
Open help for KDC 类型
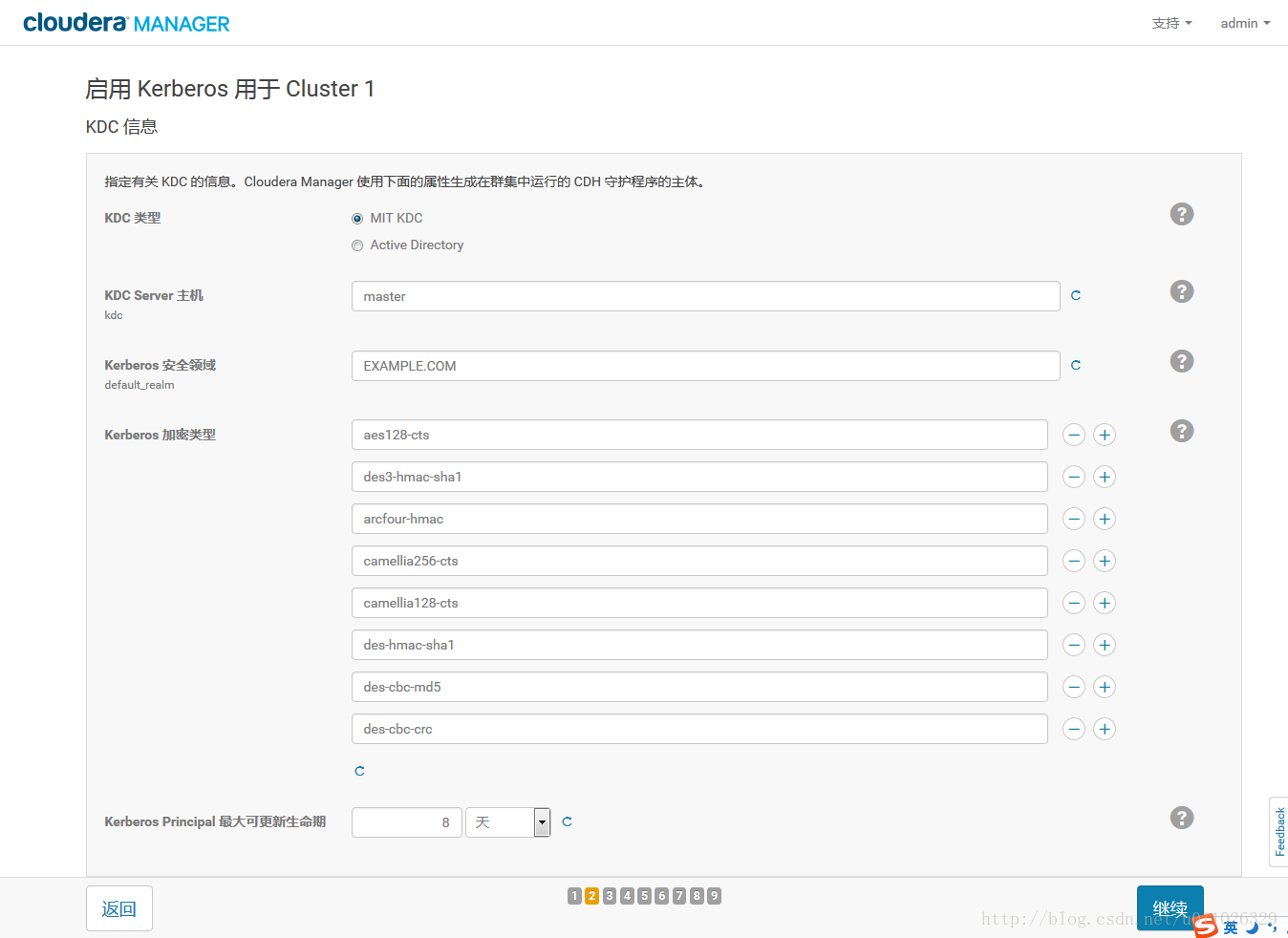1182,214
